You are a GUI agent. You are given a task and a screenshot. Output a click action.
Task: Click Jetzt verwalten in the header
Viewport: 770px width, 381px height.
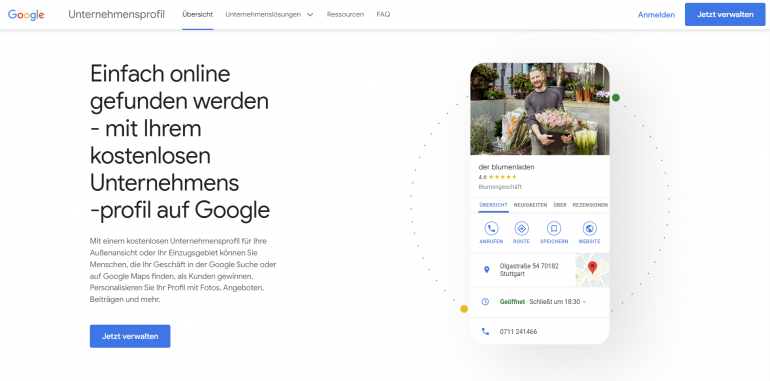pos(725,14)
